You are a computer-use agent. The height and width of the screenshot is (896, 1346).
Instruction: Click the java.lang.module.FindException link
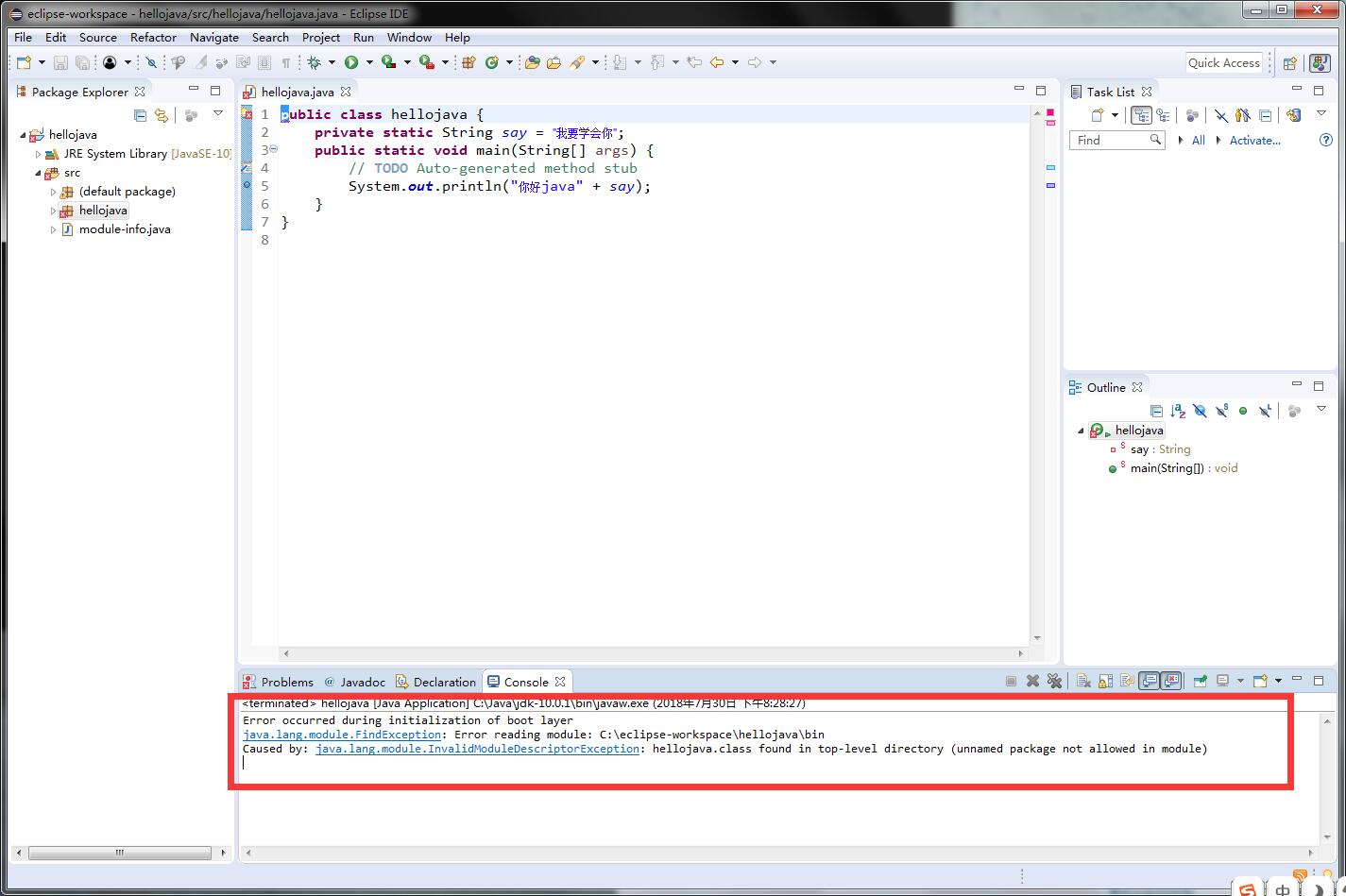342,735
